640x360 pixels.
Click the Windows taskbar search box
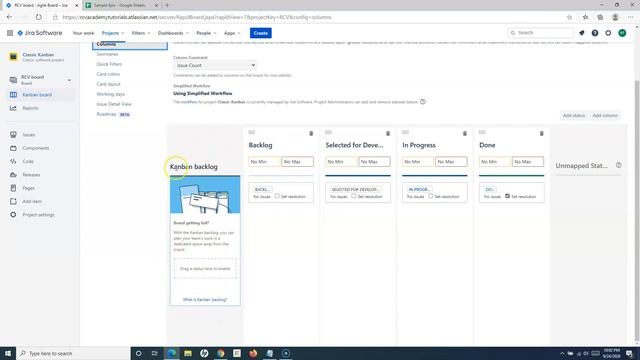pyautogui.click(x=73, y=353)
